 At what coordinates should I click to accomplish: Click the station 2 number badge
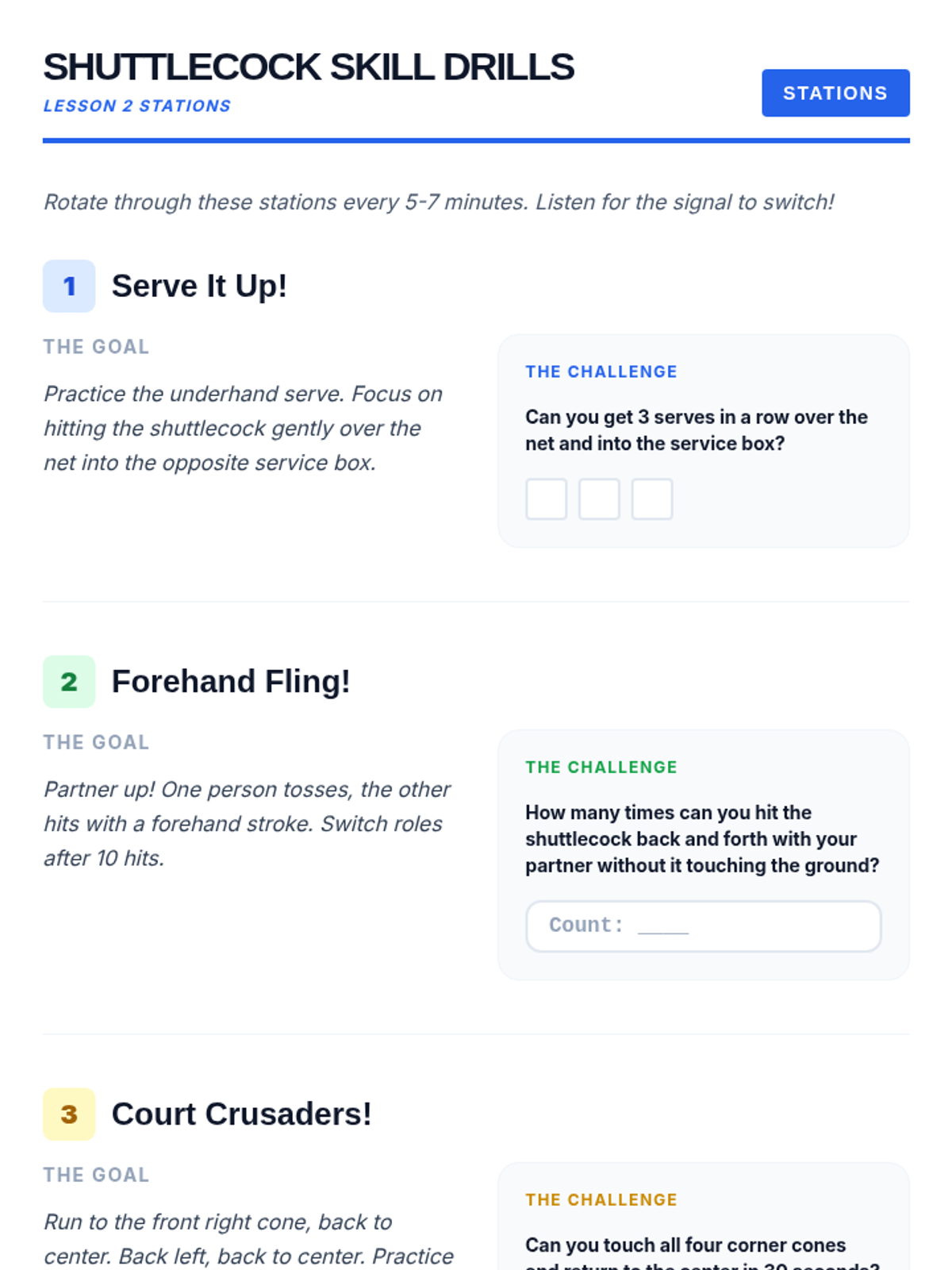pos(69,681)
